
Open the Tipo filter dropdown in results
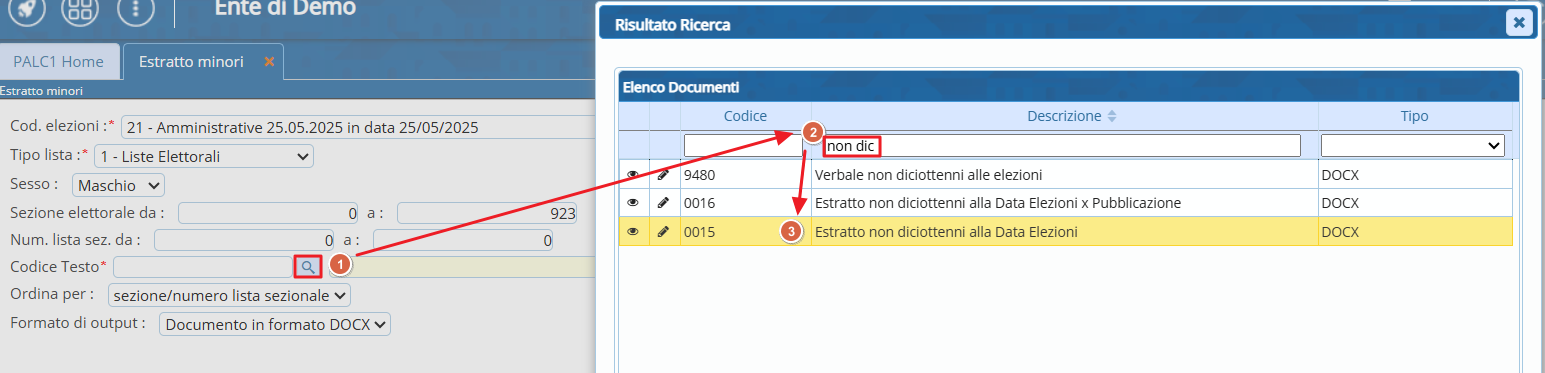[1412, 146]
